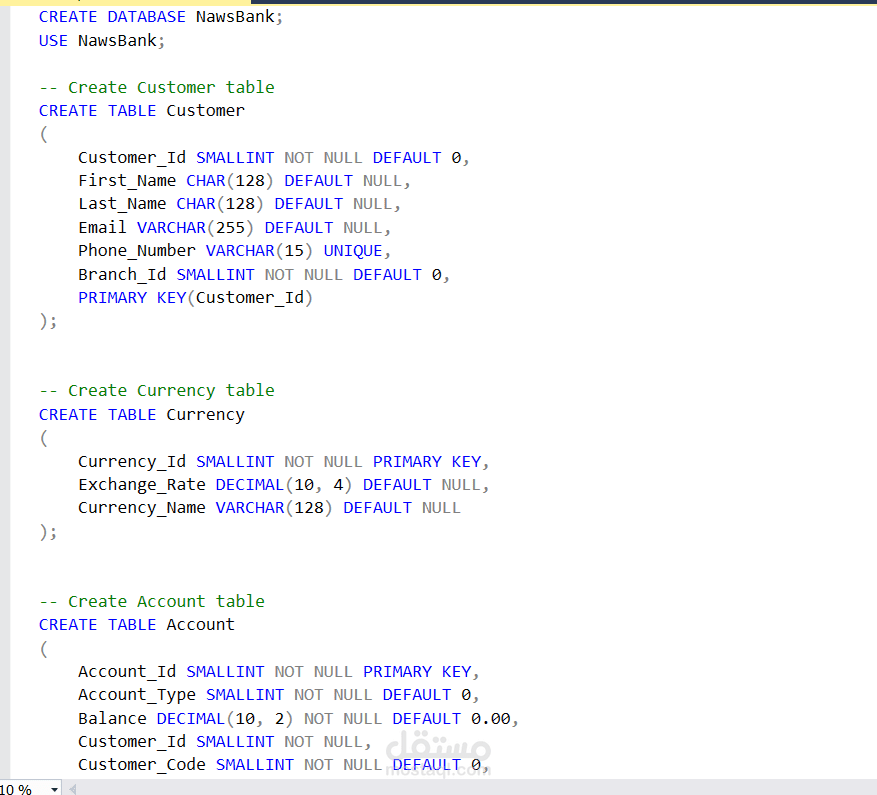Open the editor zoom level dropdown arrow
This screenshot has width=877, height=795.
54,789
